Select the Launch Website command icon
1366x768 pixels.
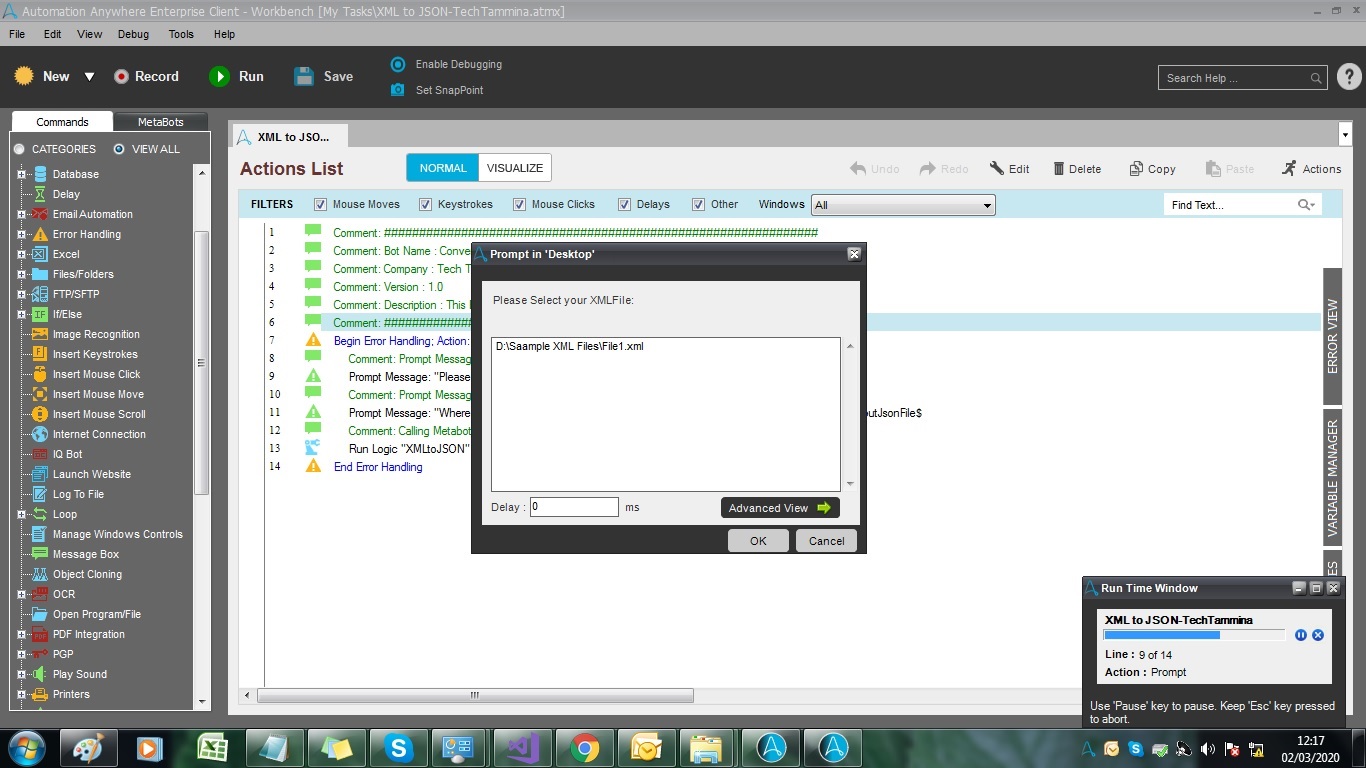40,474
